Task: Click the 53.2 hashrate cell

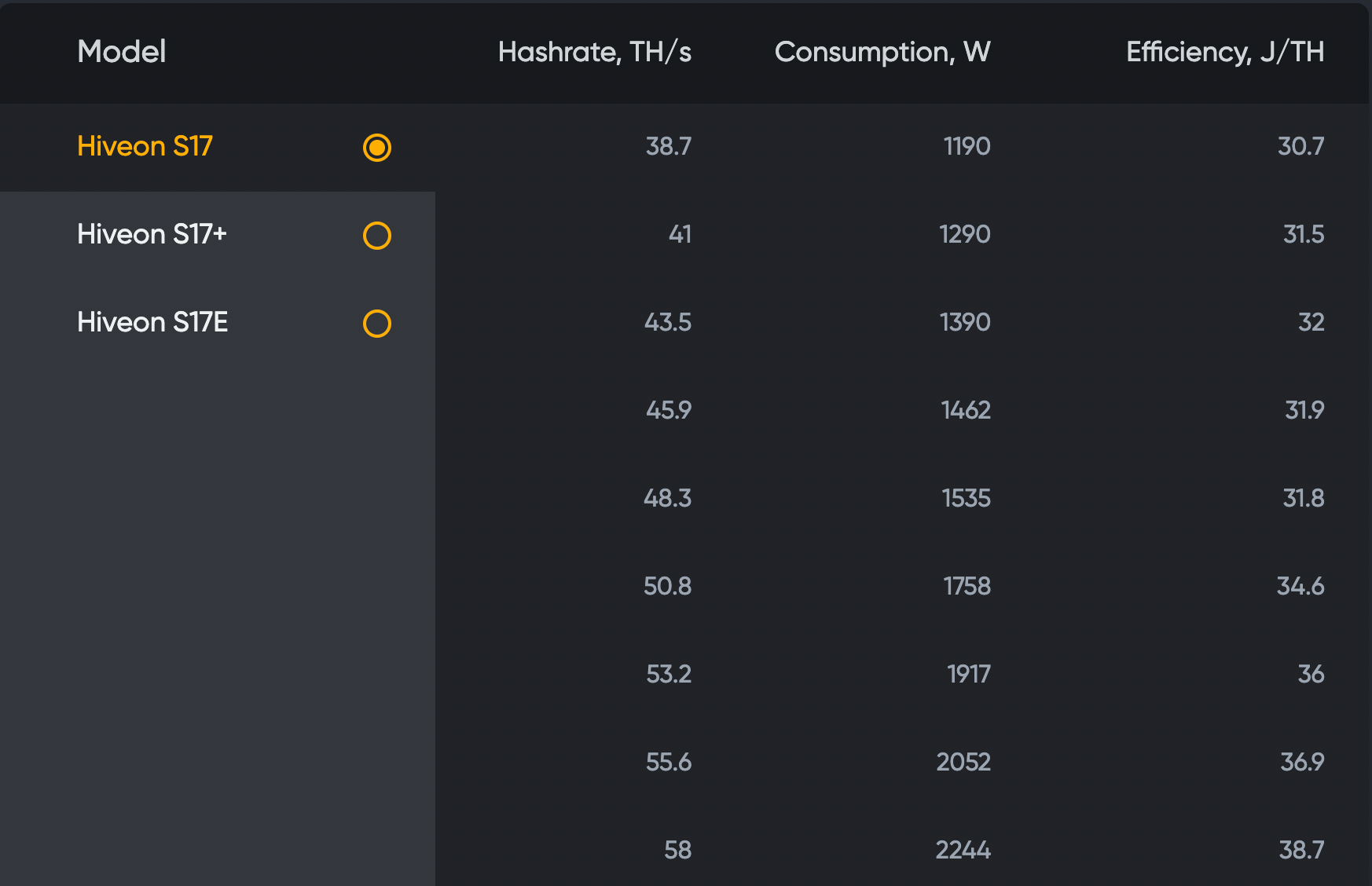Action: (x=669, y=674)
